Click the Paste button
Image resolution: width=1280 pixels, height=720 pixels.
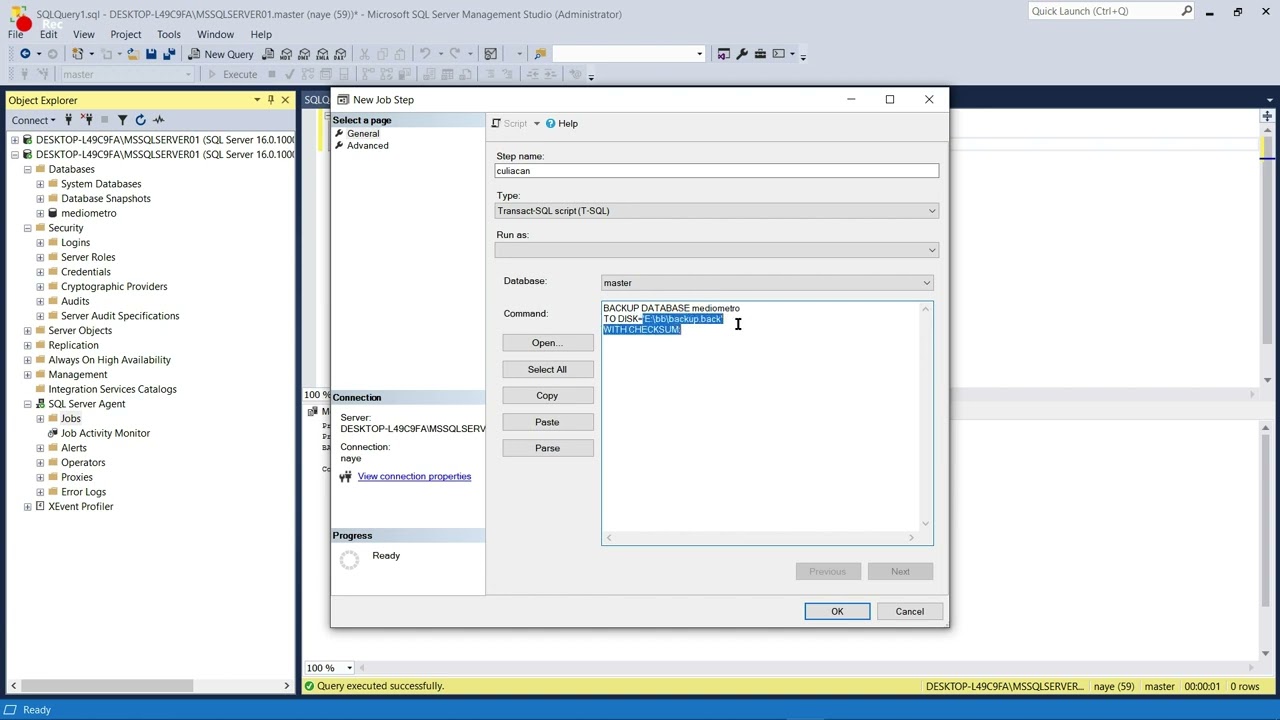[x=547, y=422]
